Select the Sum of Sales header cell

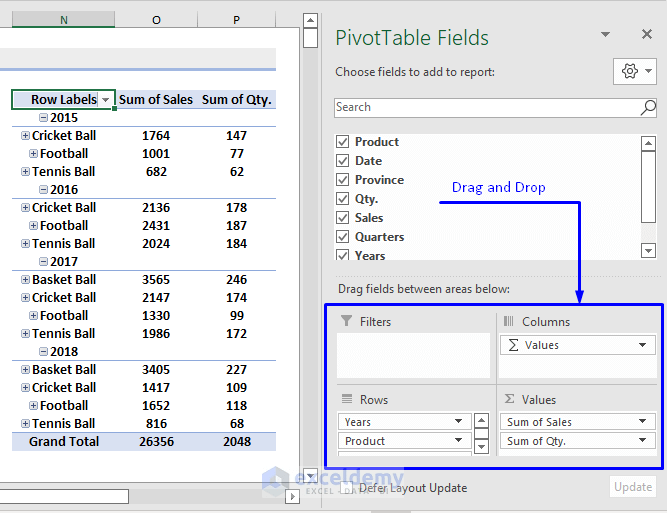click(156, 100)
